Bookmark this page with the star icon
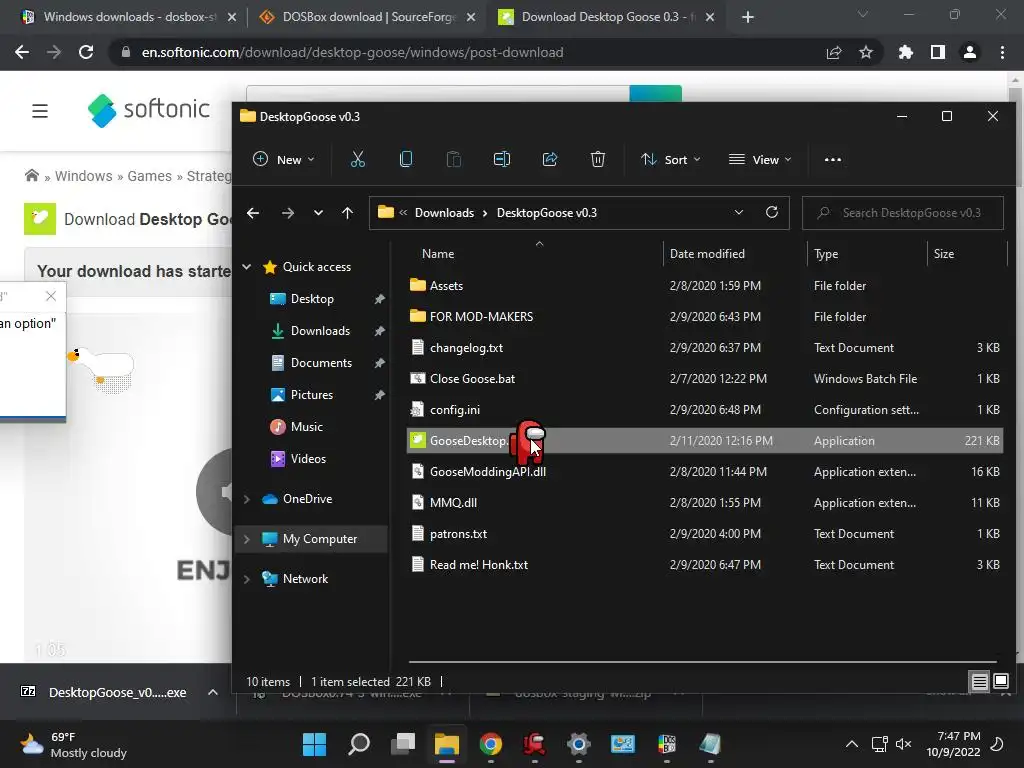The height and width of the screenshot is (768, 1024). [x=866, y=52]
